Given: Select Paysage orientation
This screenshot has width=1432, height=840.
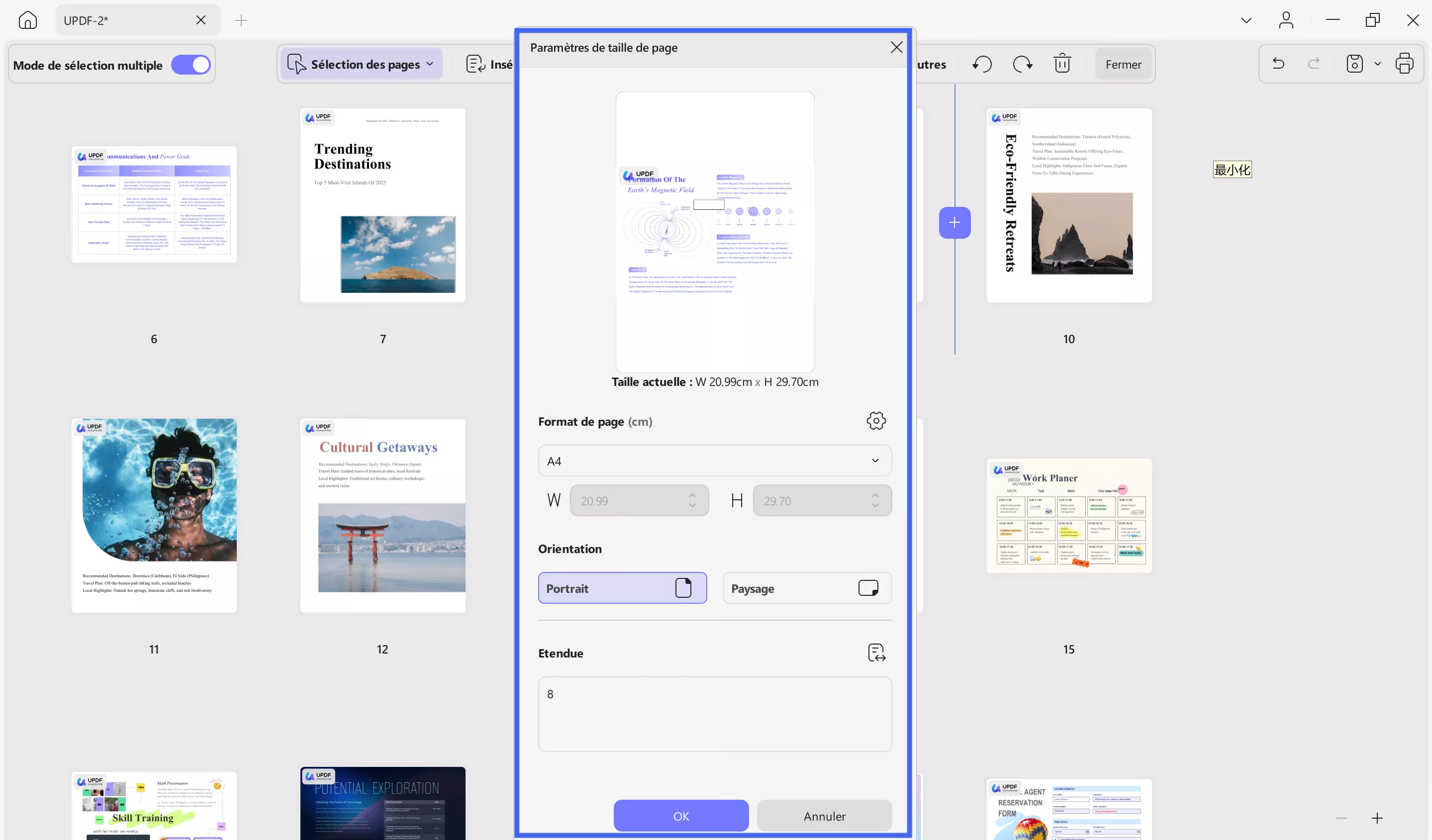Looking at the screenshot, I should pyautogui.click(x=807, y=588).
